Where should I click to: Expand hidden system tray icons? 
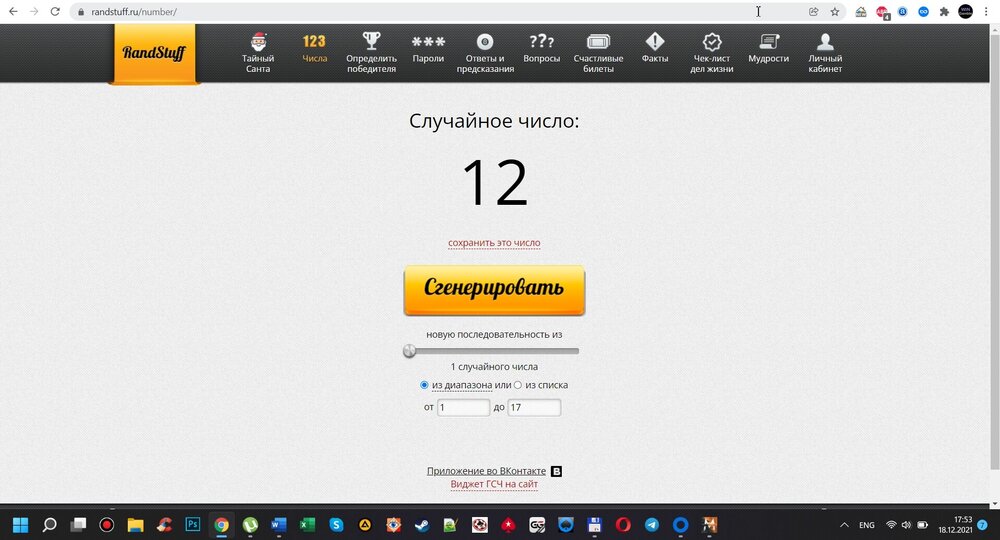click(845, 525)
